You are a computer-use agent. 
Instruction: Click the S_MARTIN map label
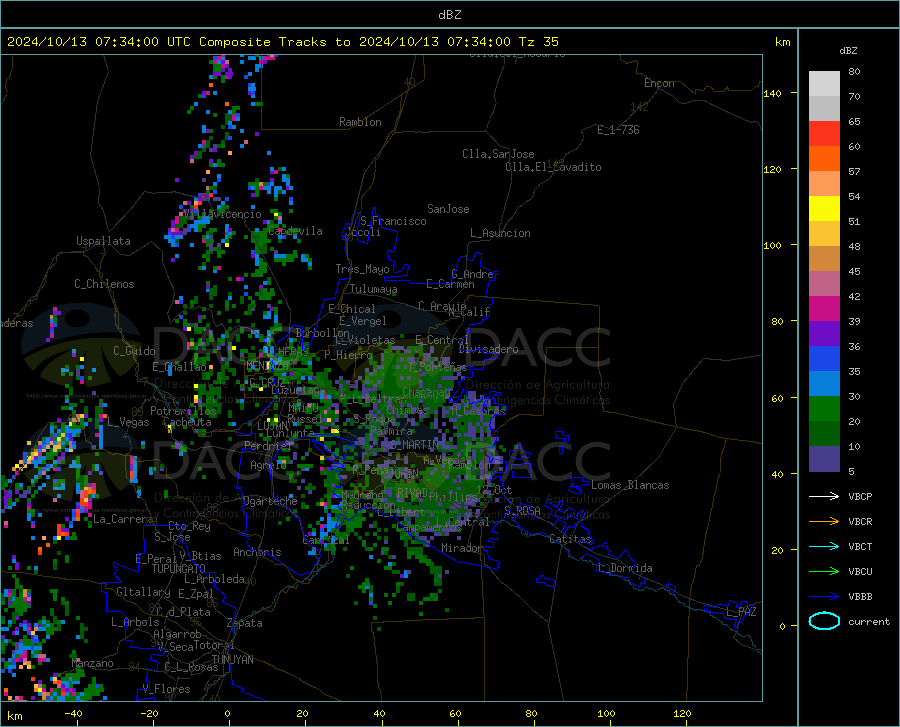[414, 445]
